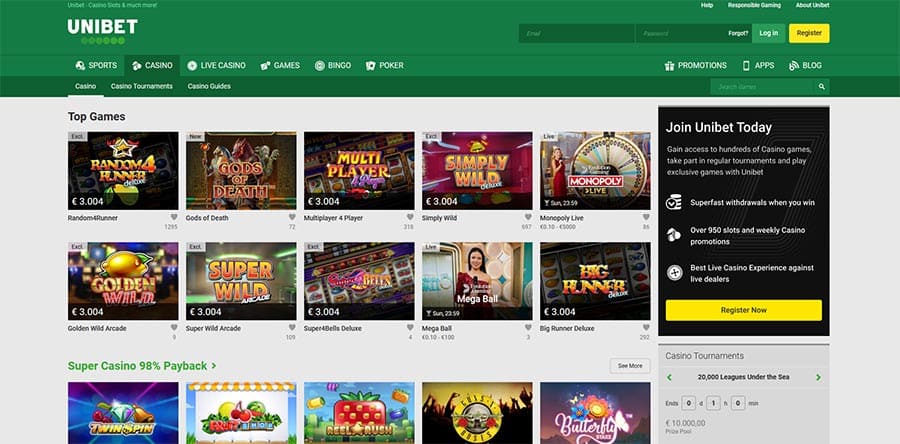The width and height of the screenshot is (900, 444).
Task: Click 20,000 Leagues Under the Sea title
Action: point(743,377)
